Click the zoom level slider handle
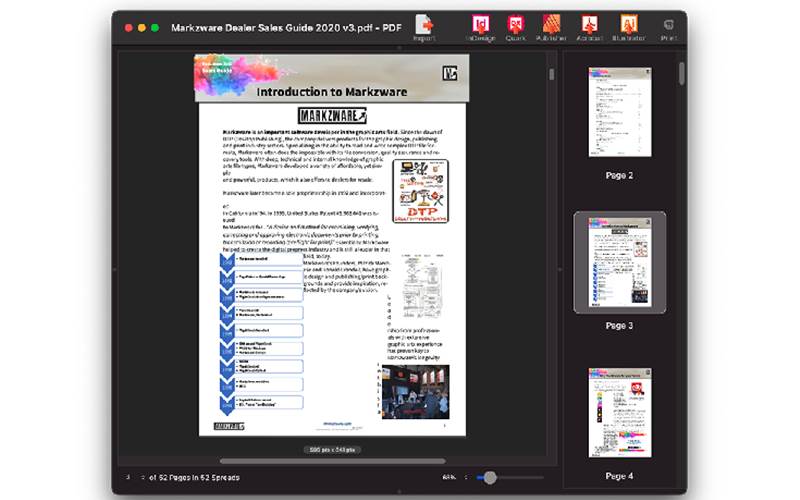 [488, 477]
